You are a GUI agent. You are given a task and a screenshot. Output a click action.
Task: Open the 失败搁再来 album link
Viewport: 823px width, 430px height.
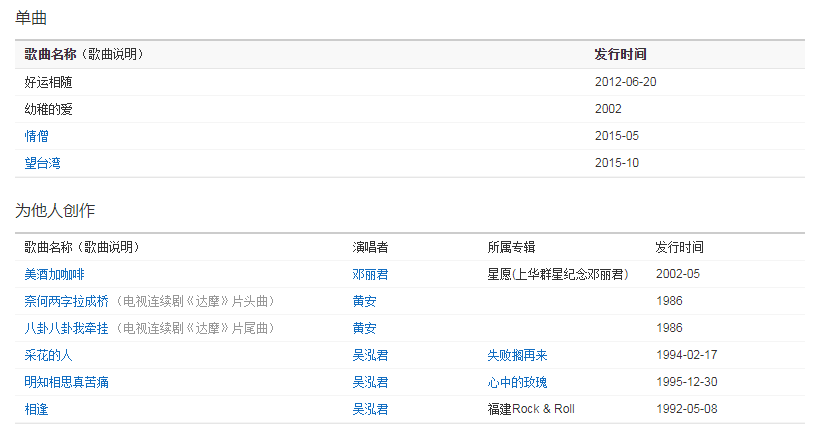click(x=517, y=355)
